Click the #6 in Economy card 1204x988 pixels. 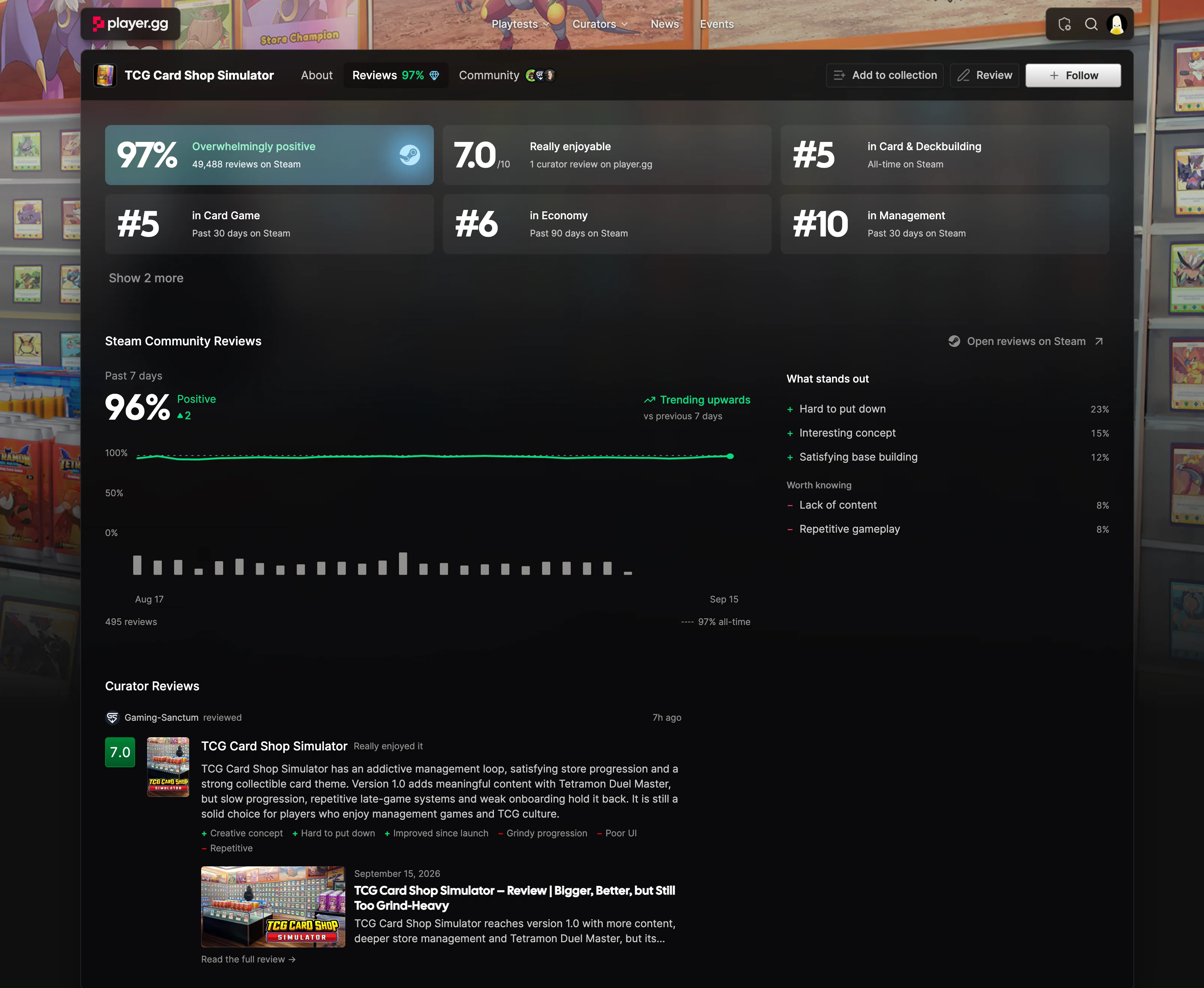(607, 224)
